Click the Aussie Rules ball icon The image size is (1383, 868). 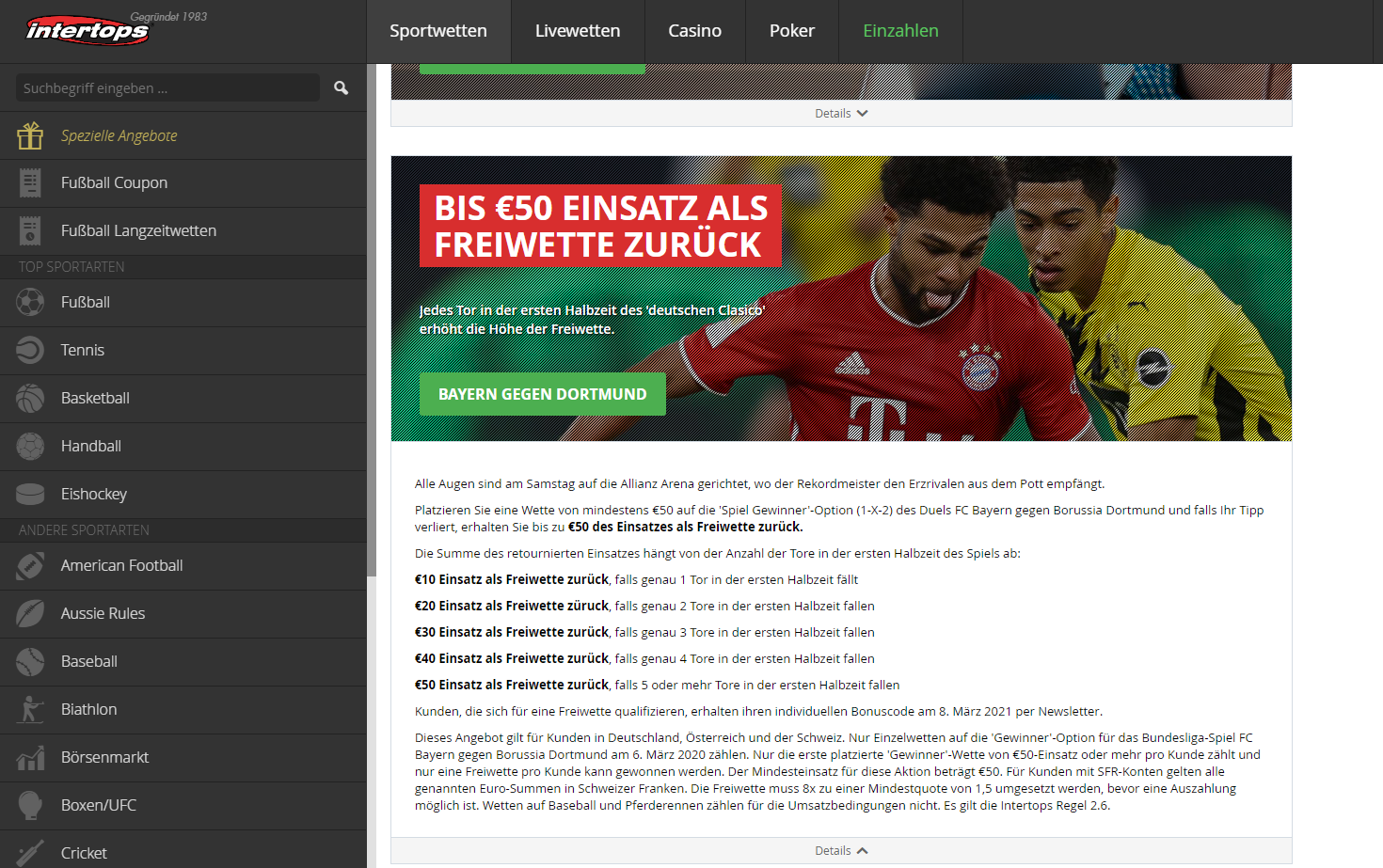click(x=30, y=613)
